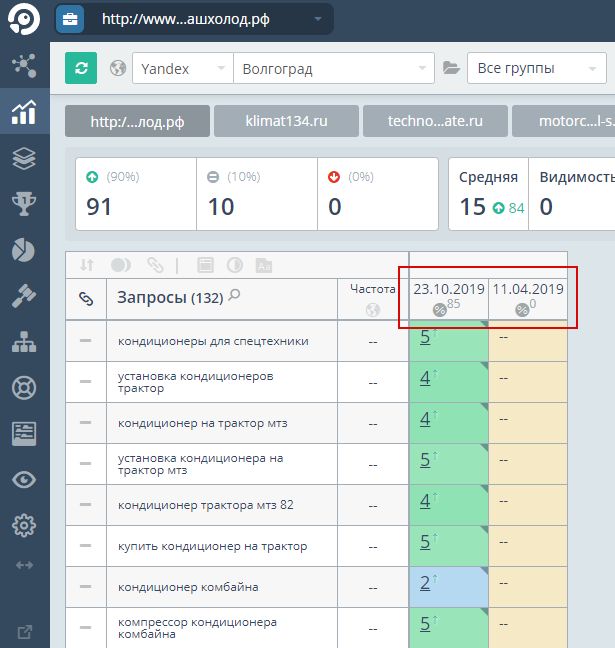Open the Yandex search engine dropdown
This screenshot has width=615, height=648.
tap(181, 69)
